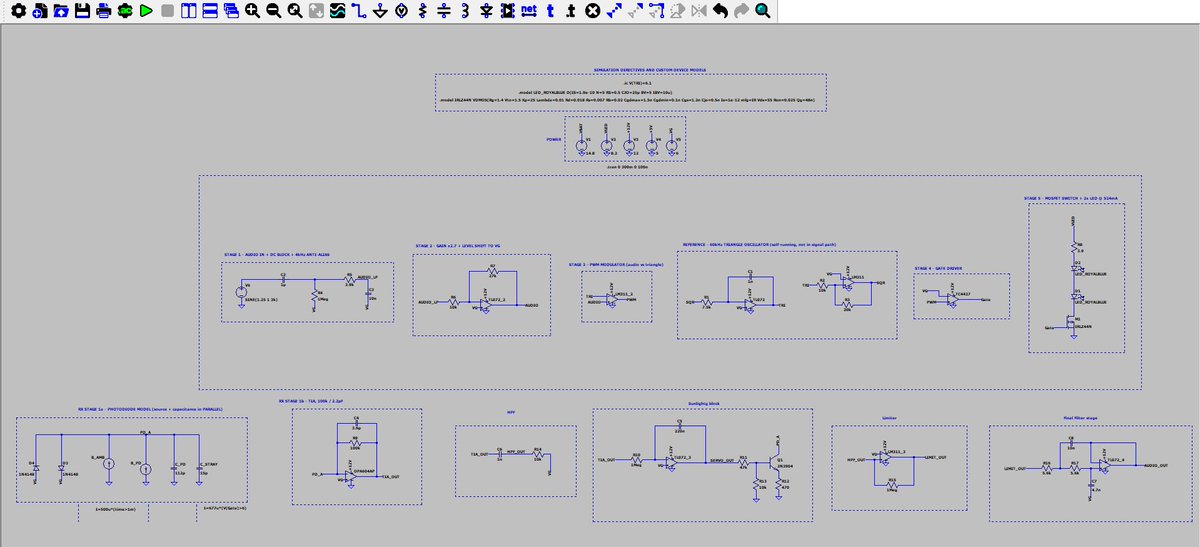The width and height of the screenshot is (1200, 547).
Task: Open the teal search magnifier
Action: (762, 11)
